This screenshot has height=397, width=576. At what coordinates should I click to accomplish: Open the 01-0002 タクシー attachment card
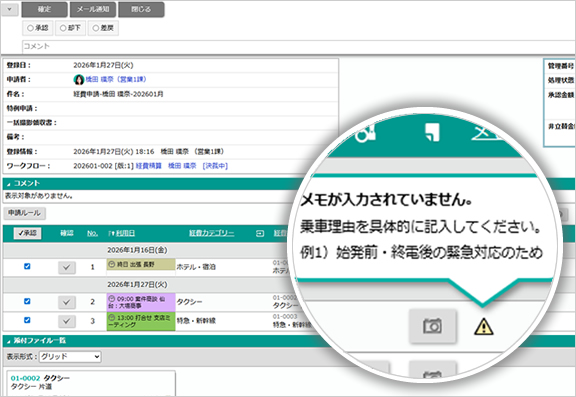coord(91,382)
